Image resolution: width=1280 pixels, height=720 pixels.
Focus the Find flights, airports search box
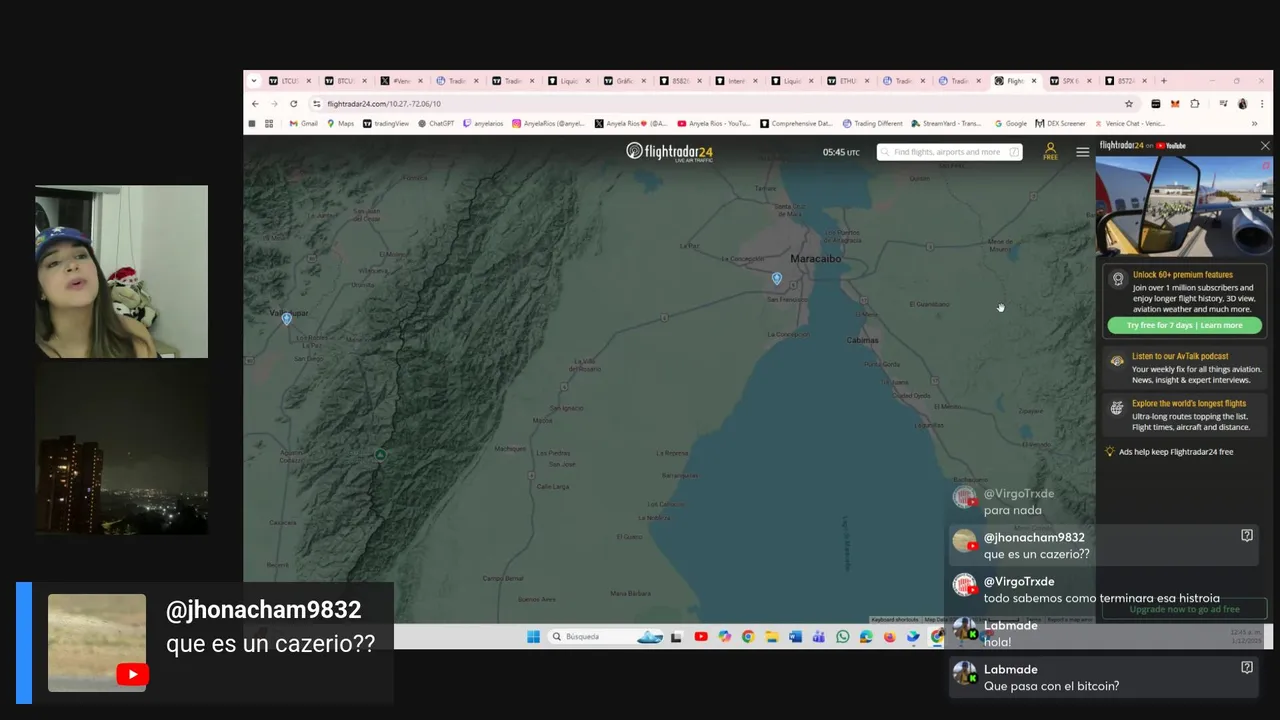coord(949,152)
